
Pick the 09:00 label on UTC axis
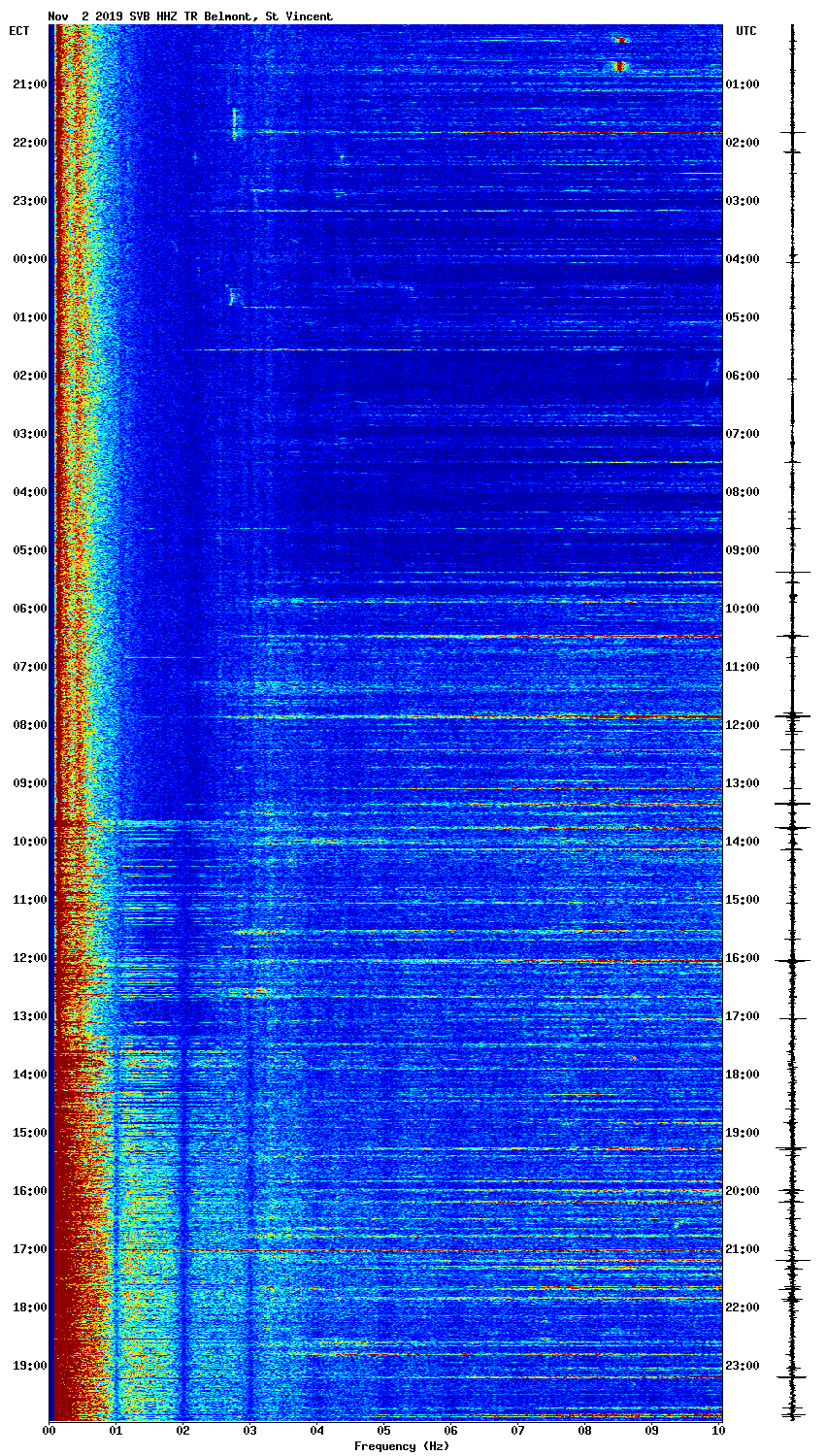743,550
